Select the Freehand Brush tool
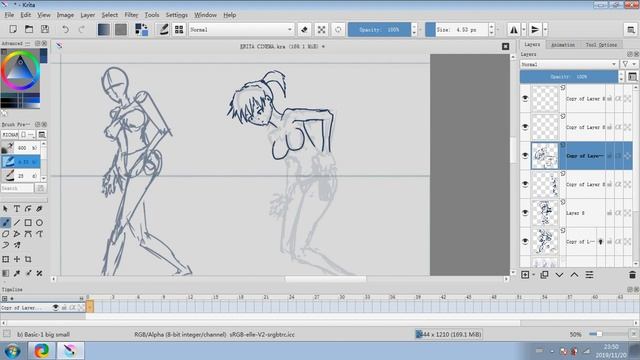 point(5,223)
